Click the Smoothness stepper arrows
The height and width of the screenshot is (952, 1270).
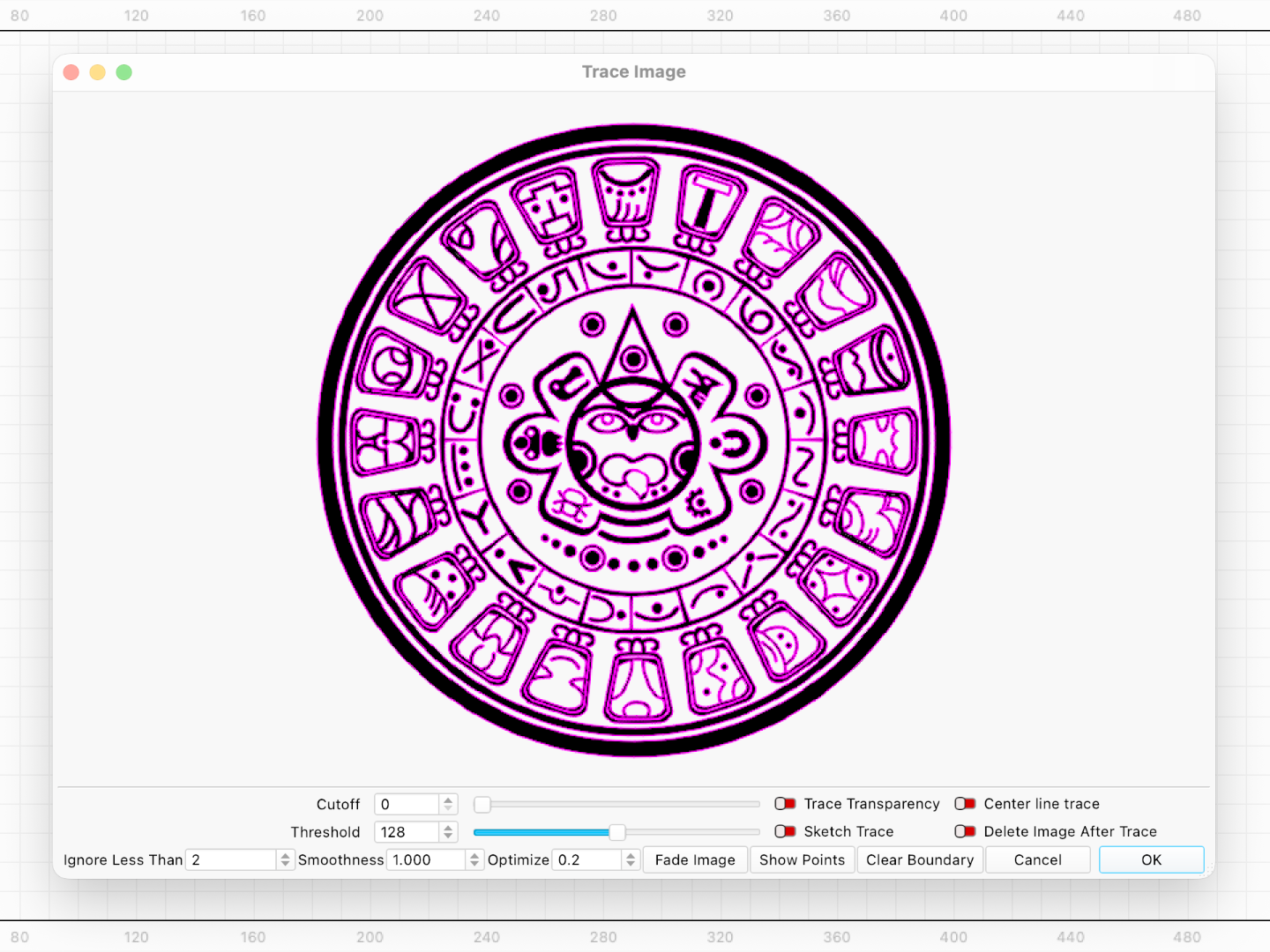point(474,859)
